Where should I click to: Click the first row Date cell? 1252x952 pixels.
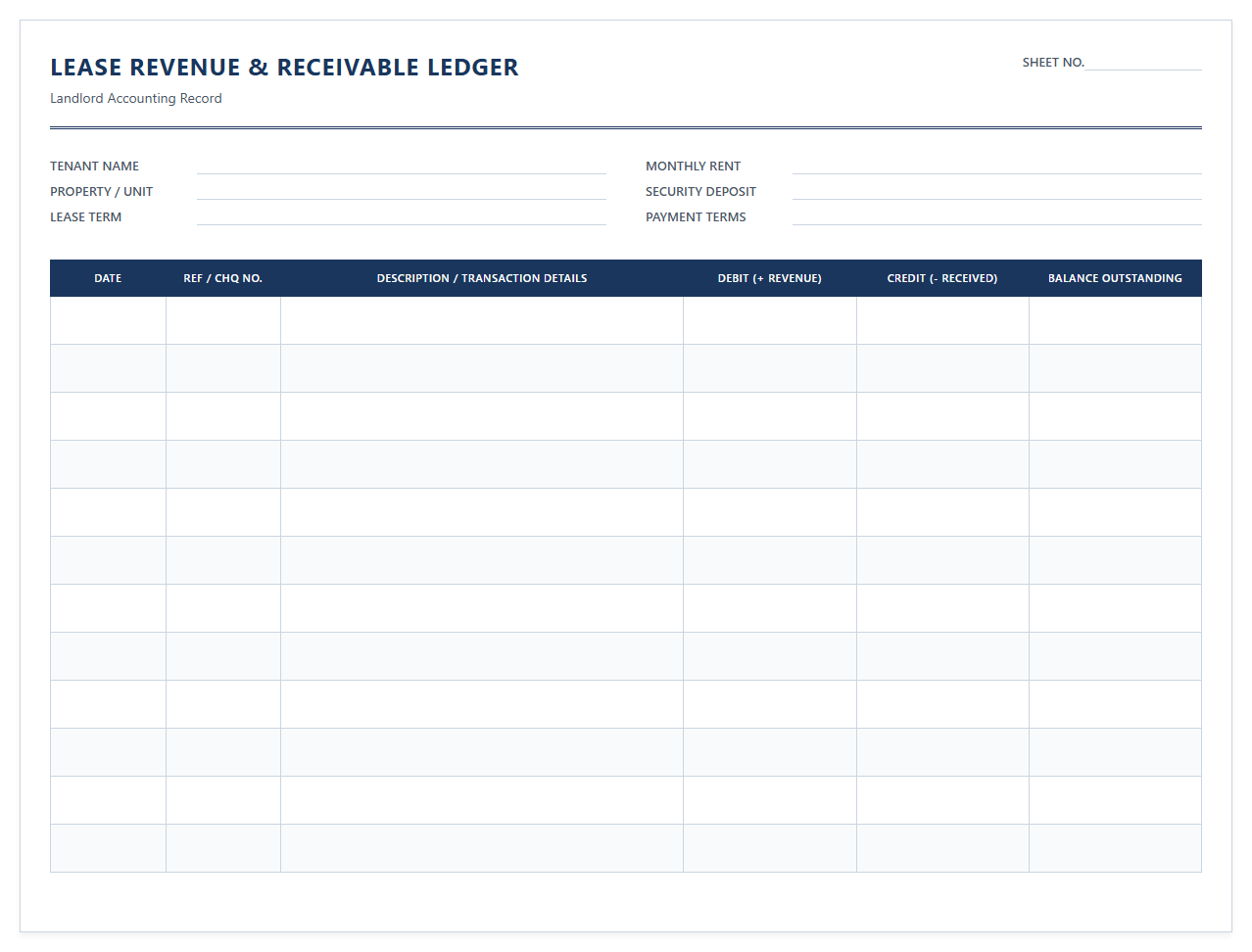click(x=108, y=320)
